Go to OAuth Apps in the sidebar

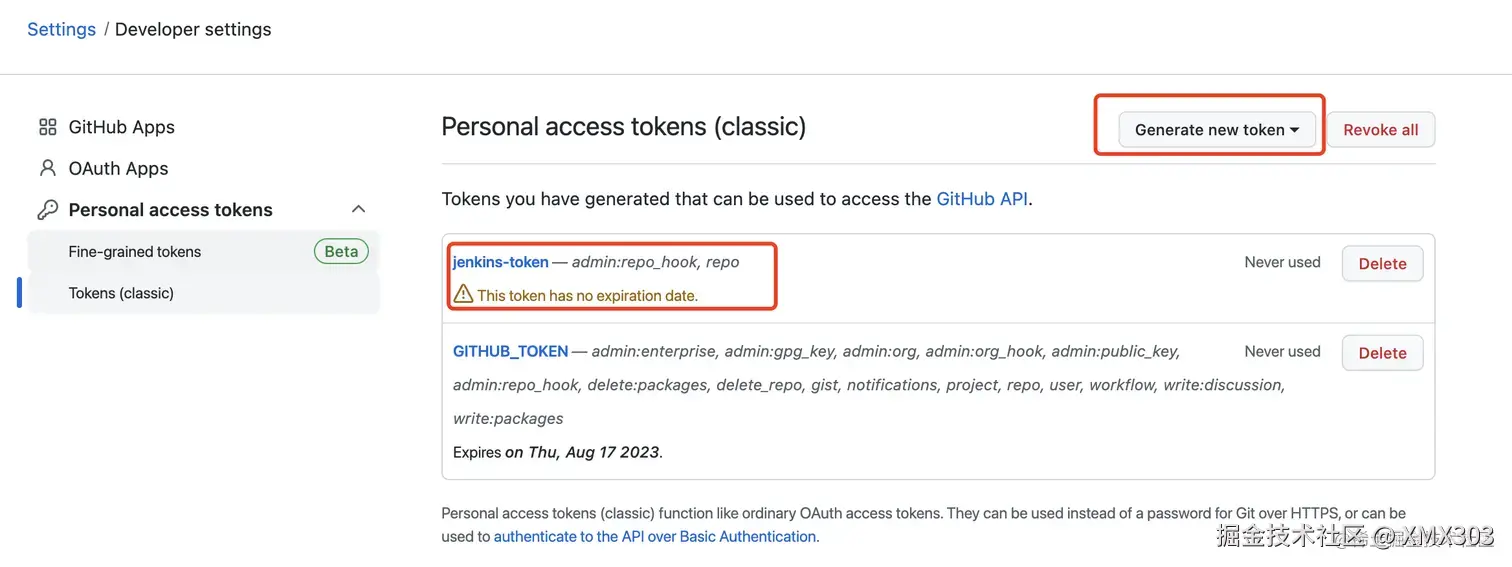click(x=118, y=168)
